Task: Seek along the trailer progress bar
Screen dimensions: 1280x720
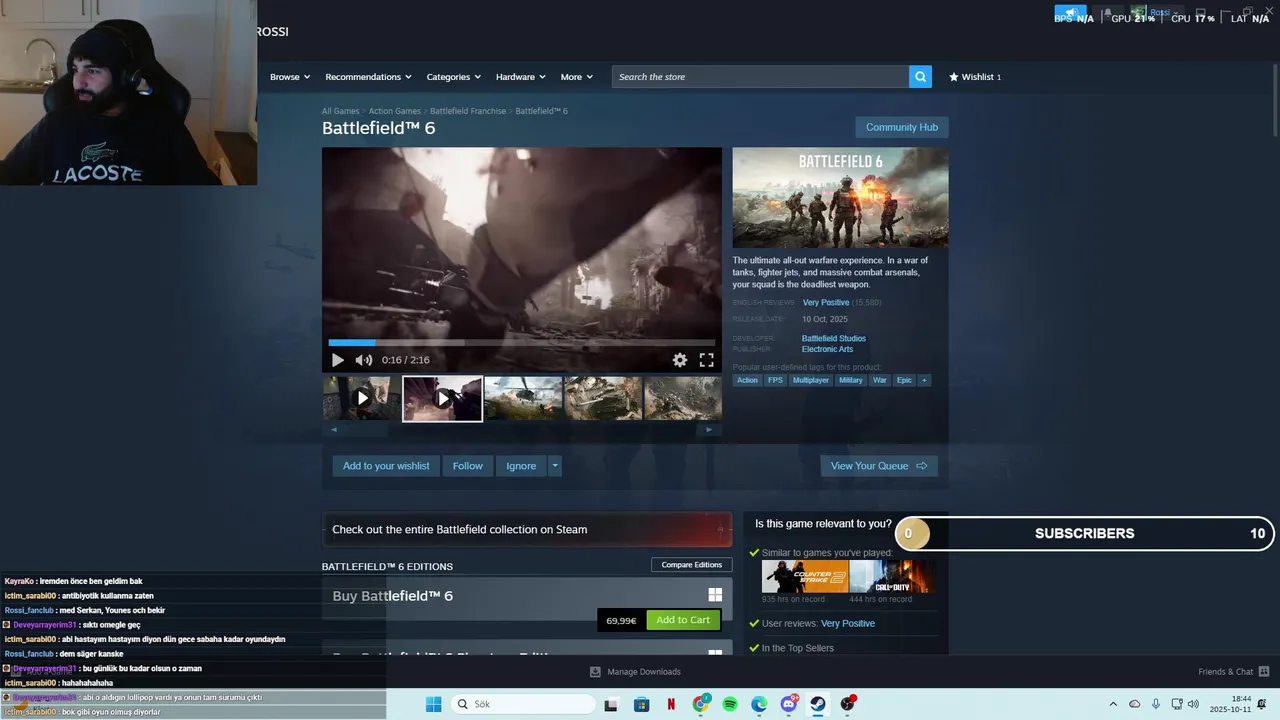Action: 522,343
